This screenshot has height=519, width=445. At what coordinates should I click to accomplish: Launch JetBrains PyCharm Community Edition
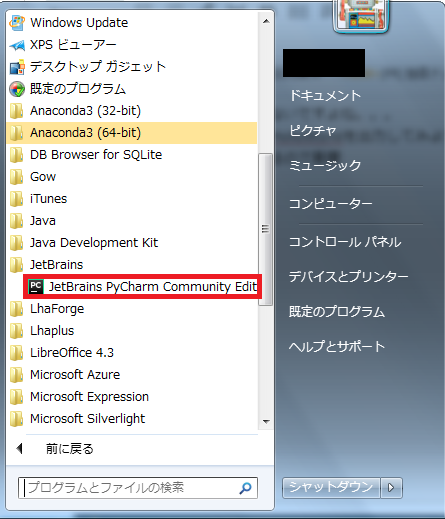[x=142, y=287]
